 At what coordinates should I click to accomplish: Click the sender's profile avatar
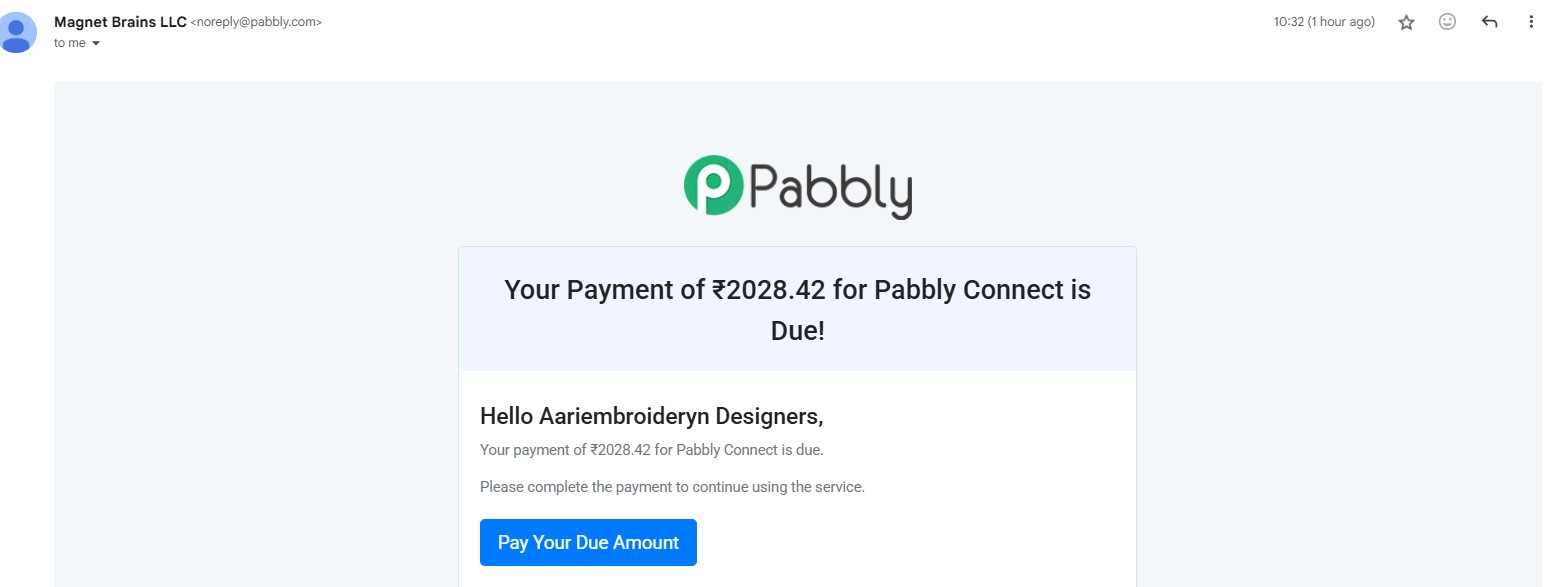pyautogui.click(x=16, y=32)
